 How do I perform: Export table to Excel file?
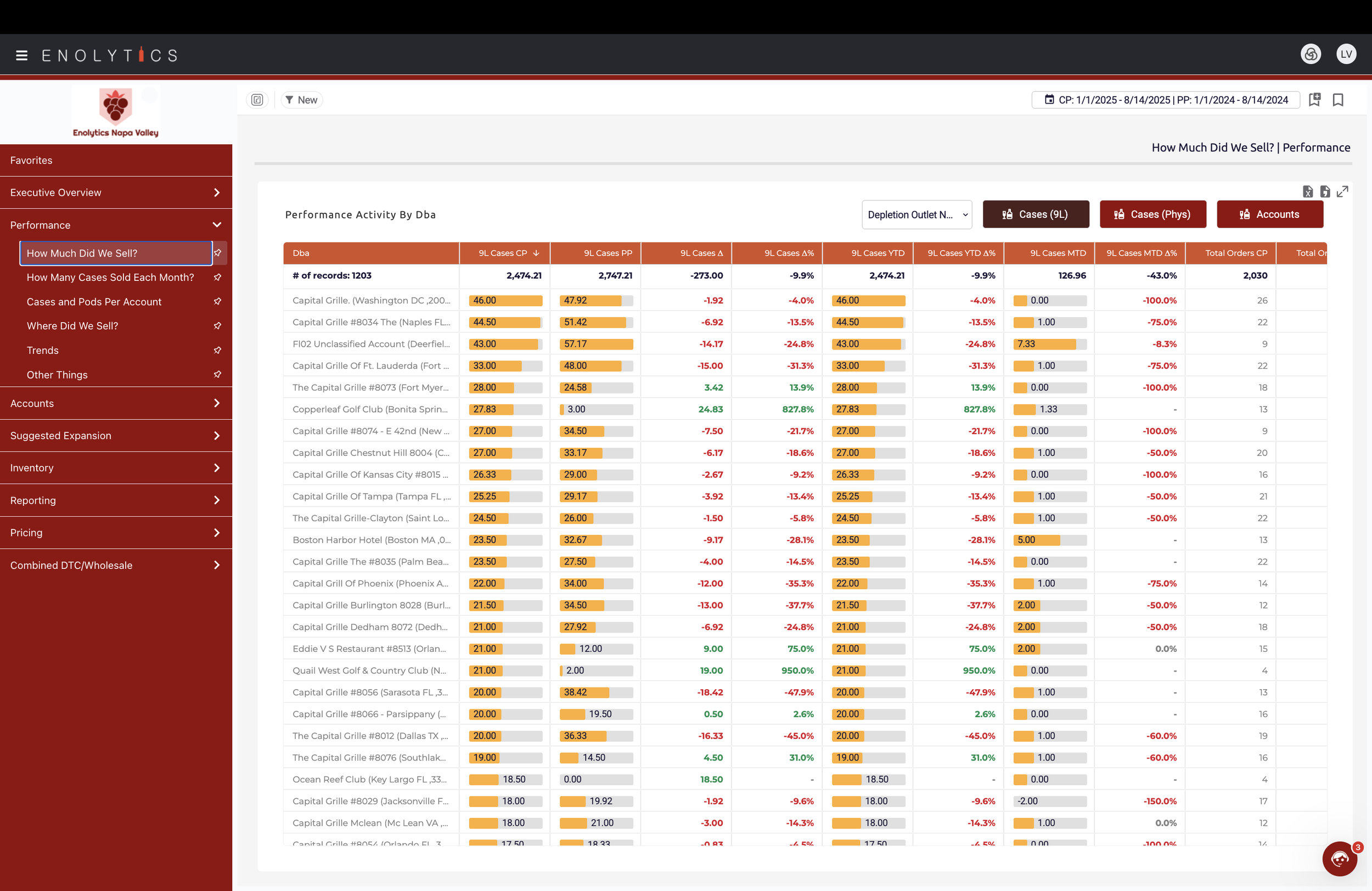[1307, 191]
